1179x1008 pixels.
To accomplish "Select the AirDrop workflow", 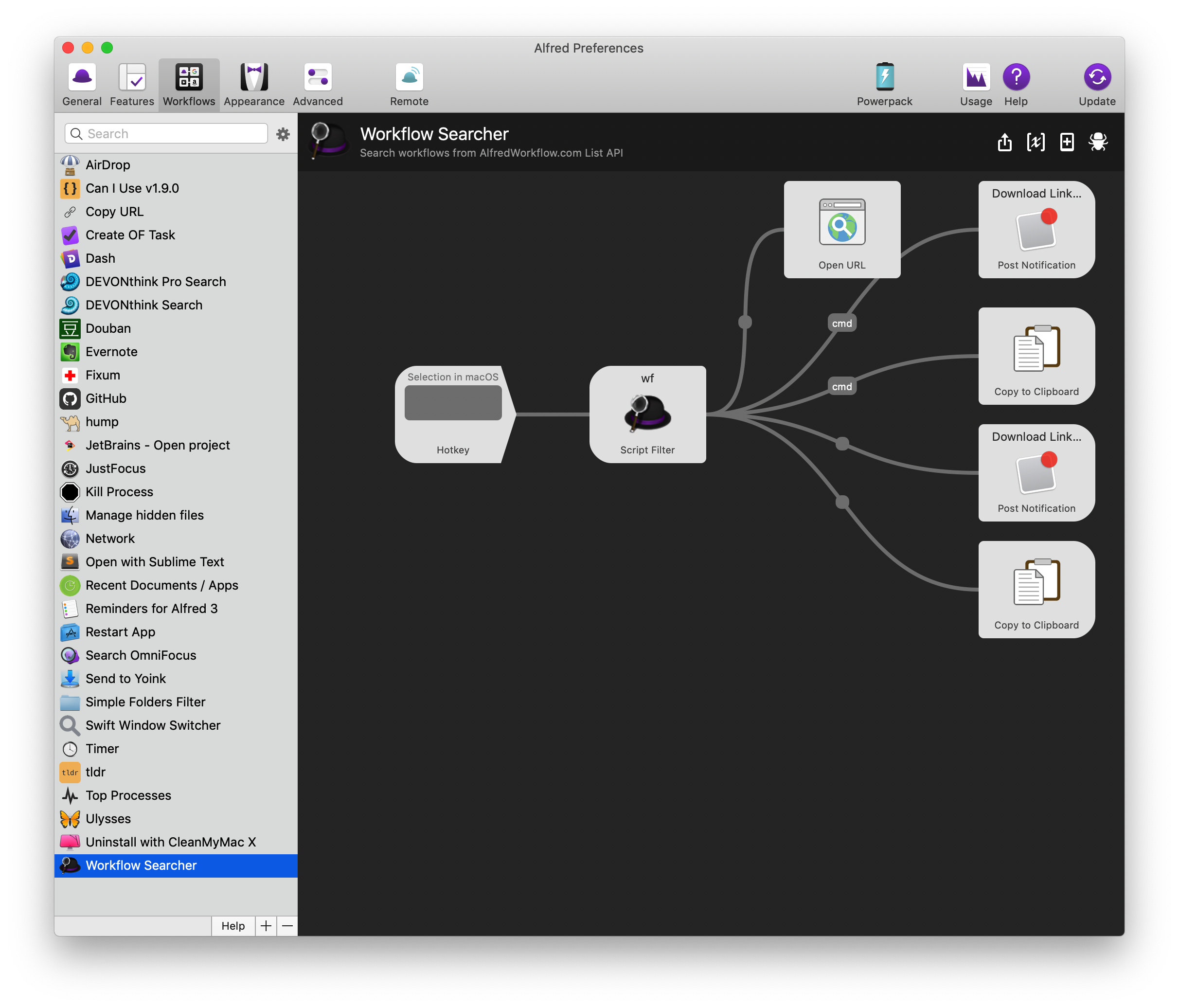I will click(x=176, y=164).
